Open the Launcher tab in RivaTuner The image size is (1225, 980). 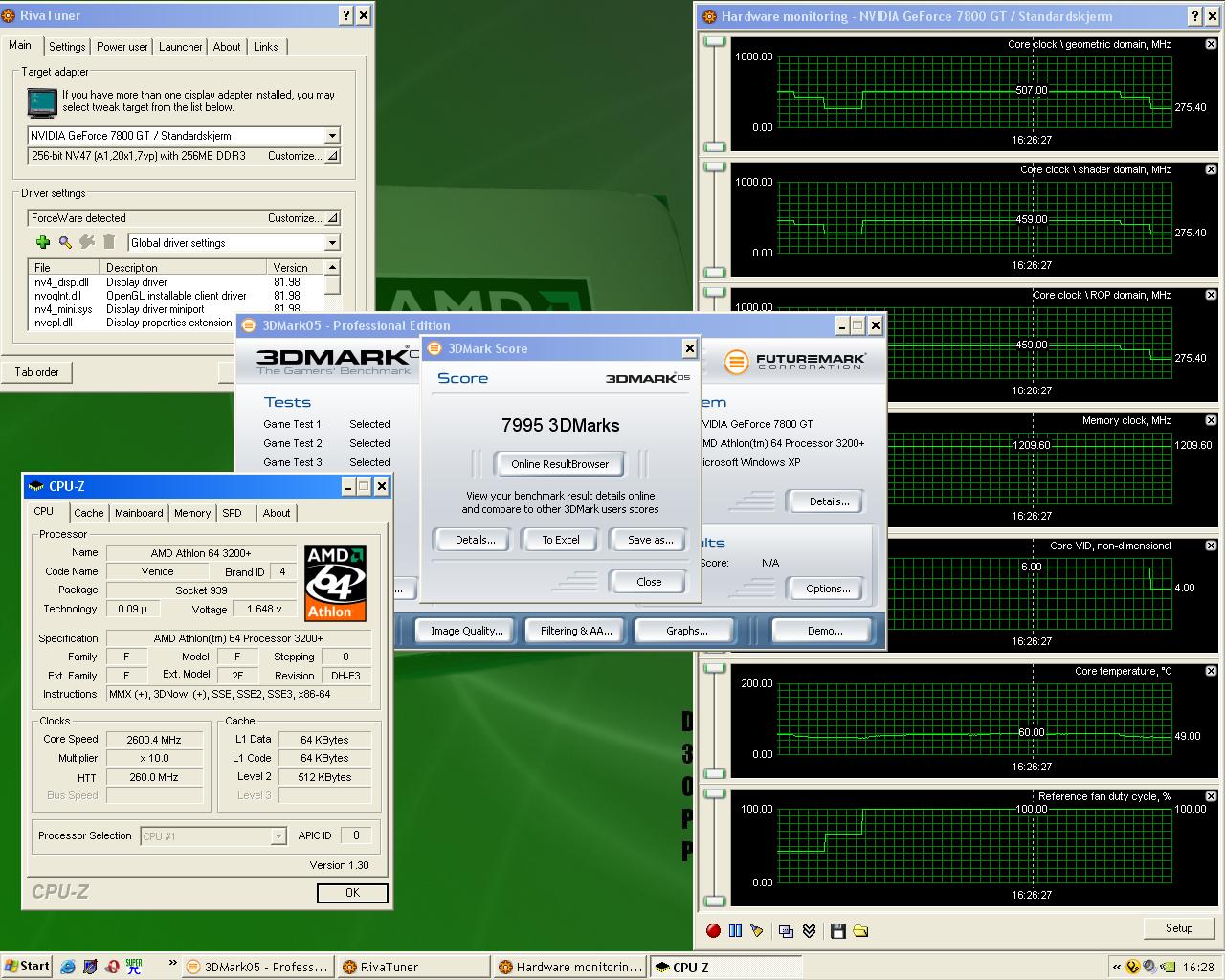(x=181, y=47)
